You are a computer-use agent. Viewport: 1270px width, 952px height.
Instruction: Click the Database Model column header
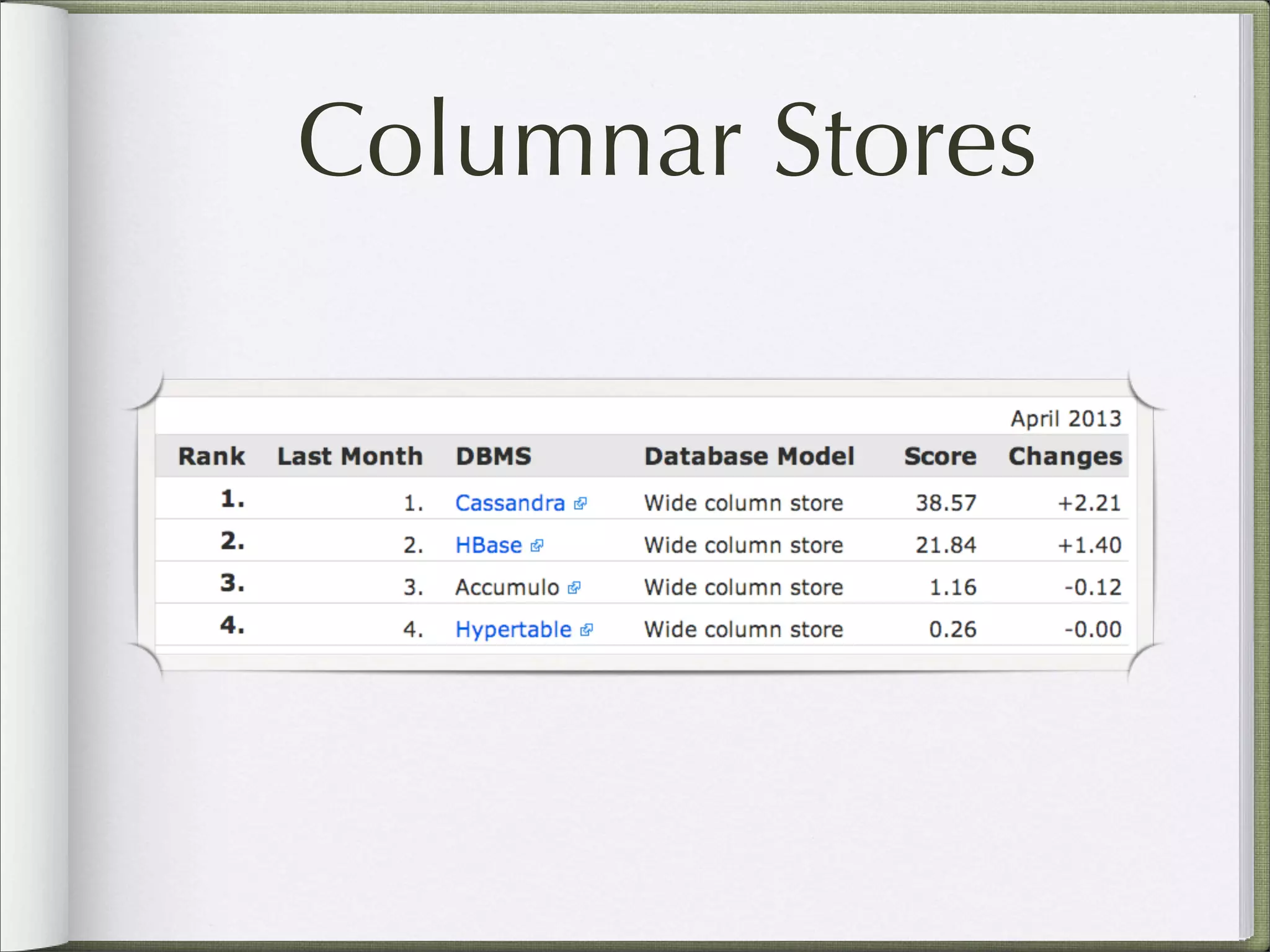pos(749,456)
